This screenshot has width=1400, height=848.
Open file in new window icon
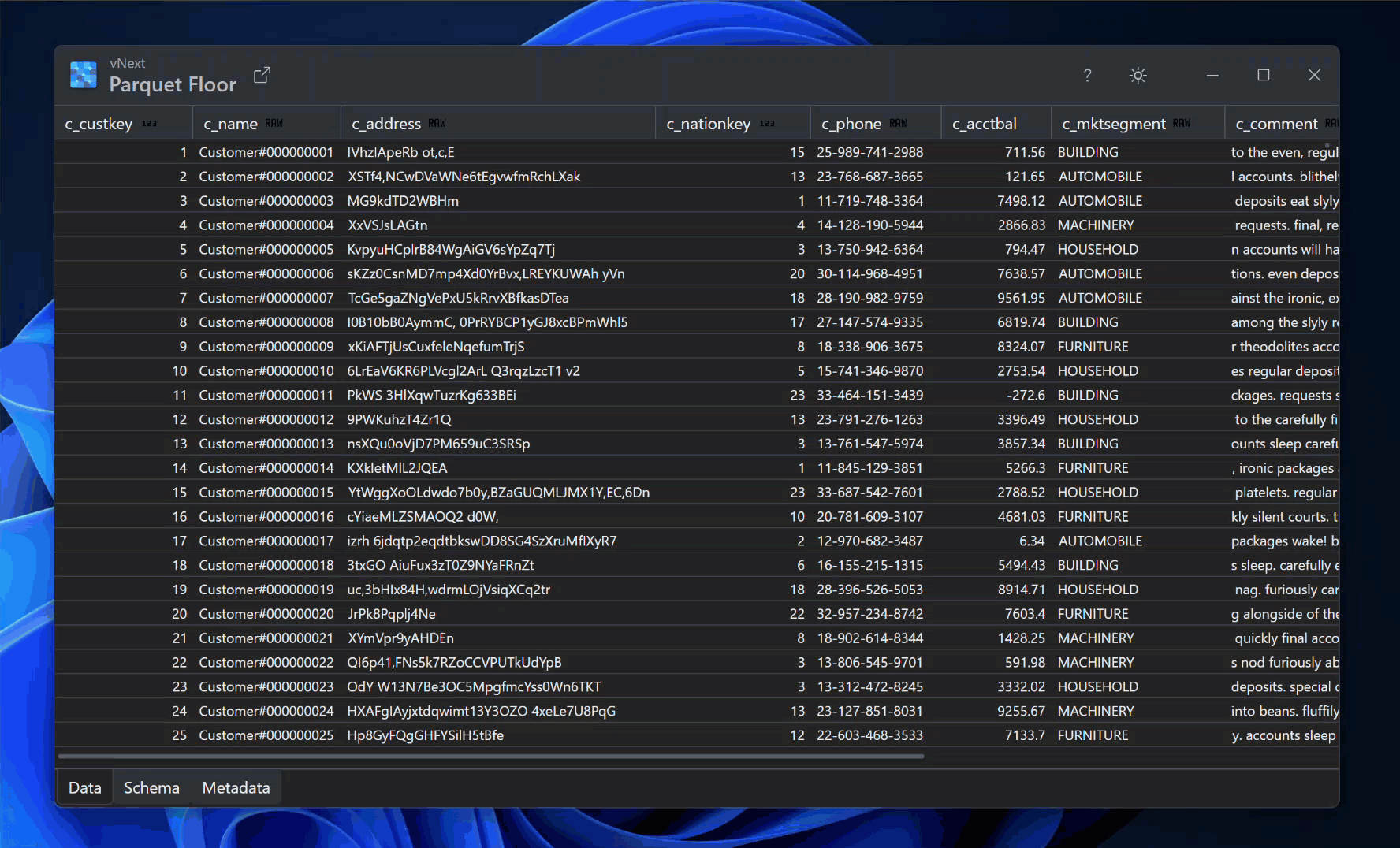pyautogui.click(x=262, y=76)
